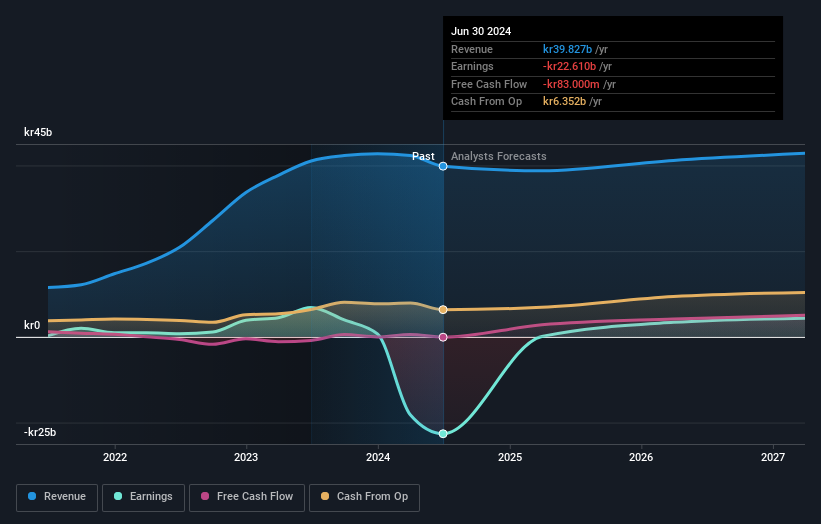Click the Cash From Op label in tooltip

486,102
